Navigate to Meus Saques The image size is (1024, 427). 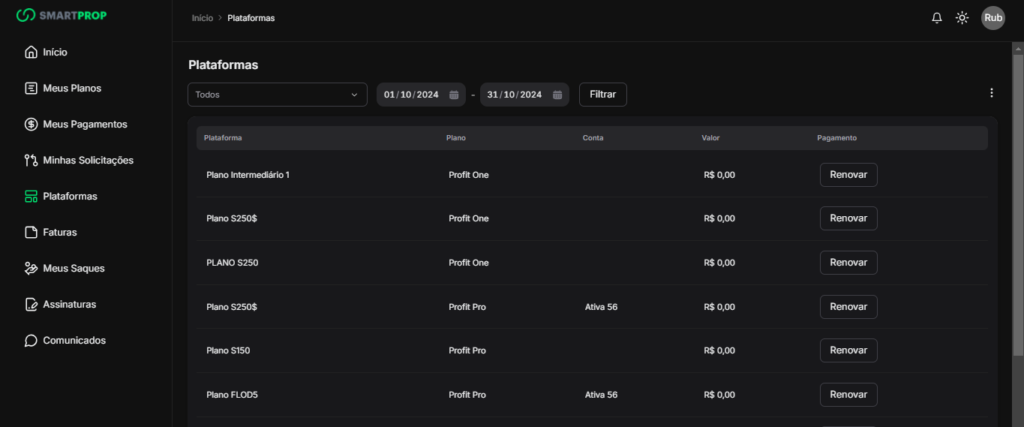click(73, 268)
